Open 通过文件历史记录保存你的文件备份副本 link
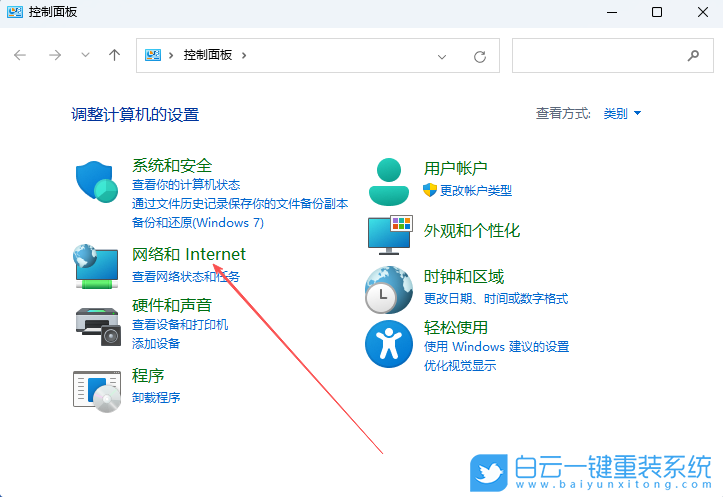Image resolution: width=723 pixels, height=497 pixels. (x=240, y=203)
